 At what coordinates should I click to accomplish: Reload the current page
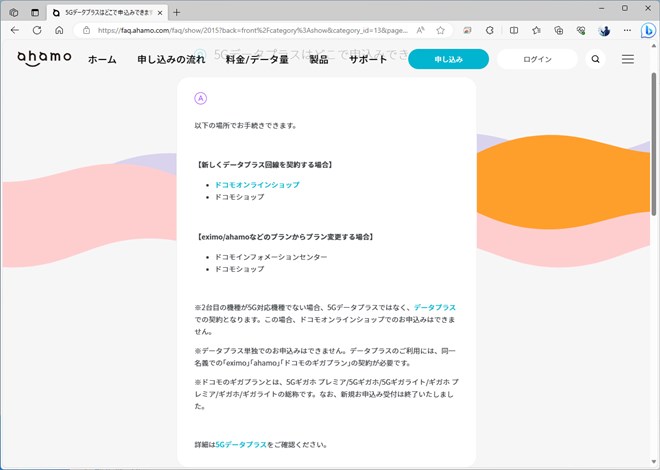click(x=37, y=30)
